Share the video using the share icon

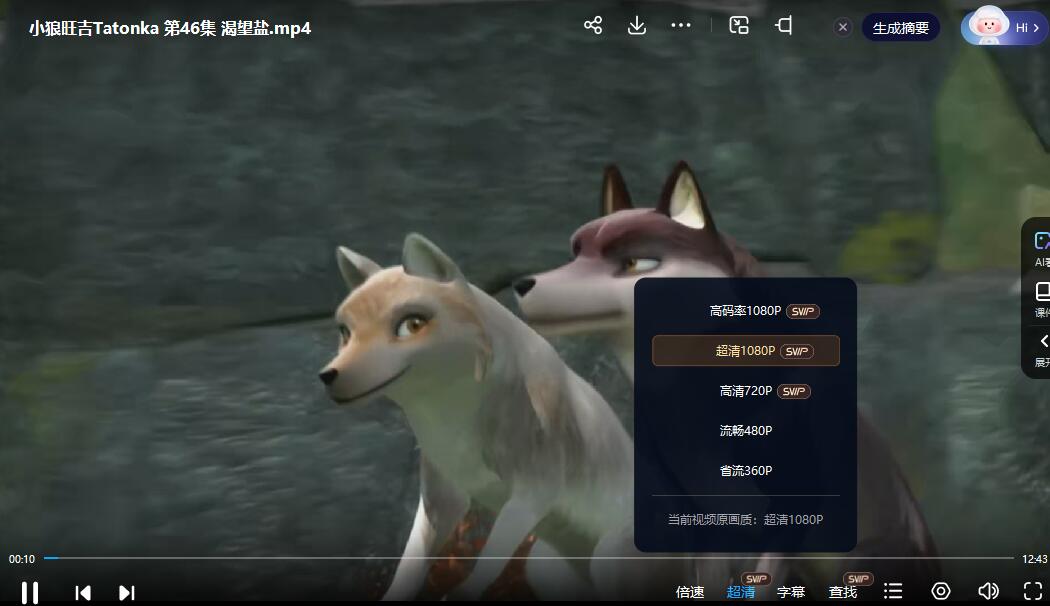(x=593, y=25)
